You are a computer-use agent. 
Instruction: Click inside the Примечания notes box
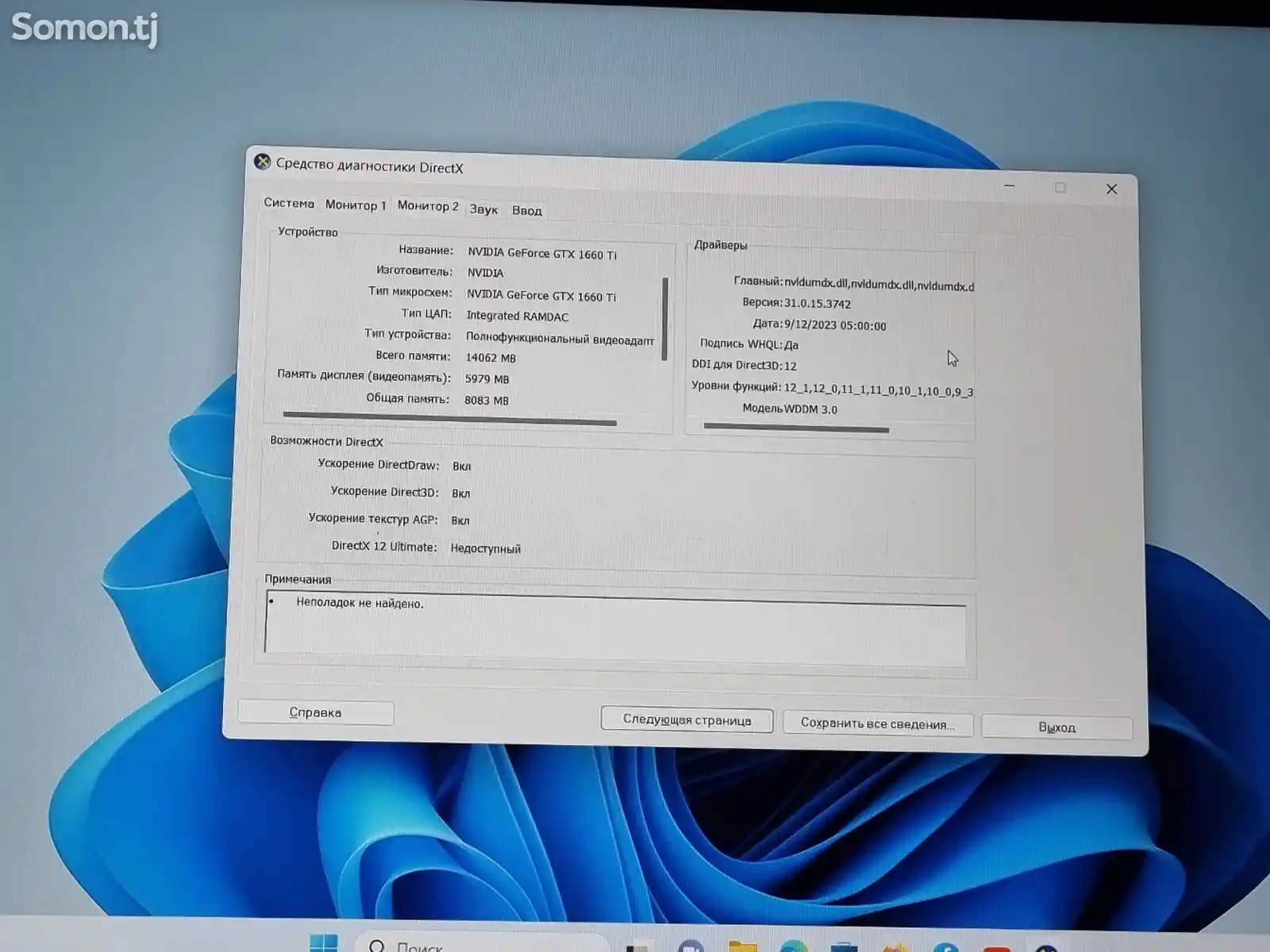[615, 631]
